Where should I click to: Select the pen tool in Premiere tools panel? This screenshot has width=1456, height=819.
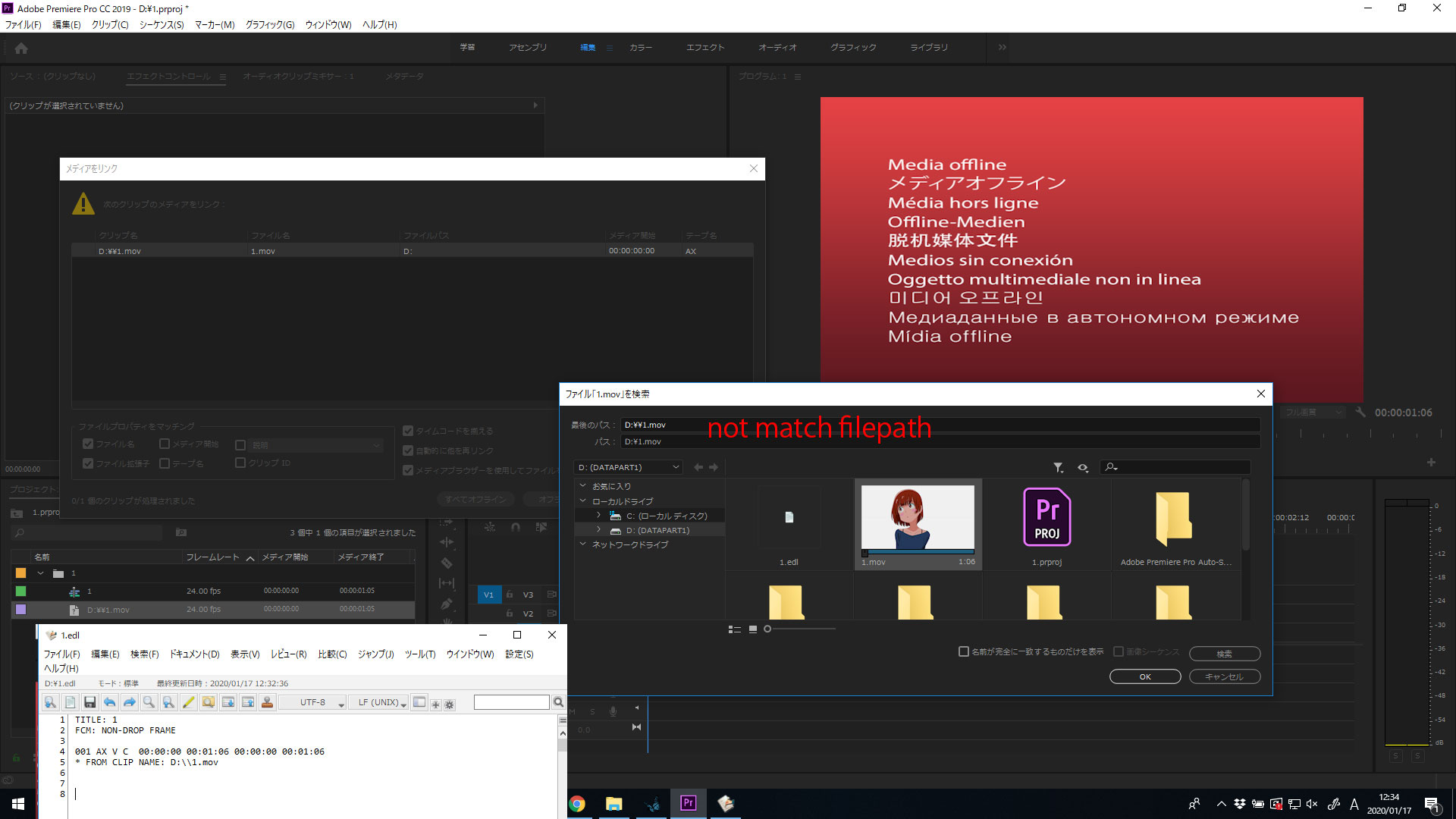click(x=447, y=604)
